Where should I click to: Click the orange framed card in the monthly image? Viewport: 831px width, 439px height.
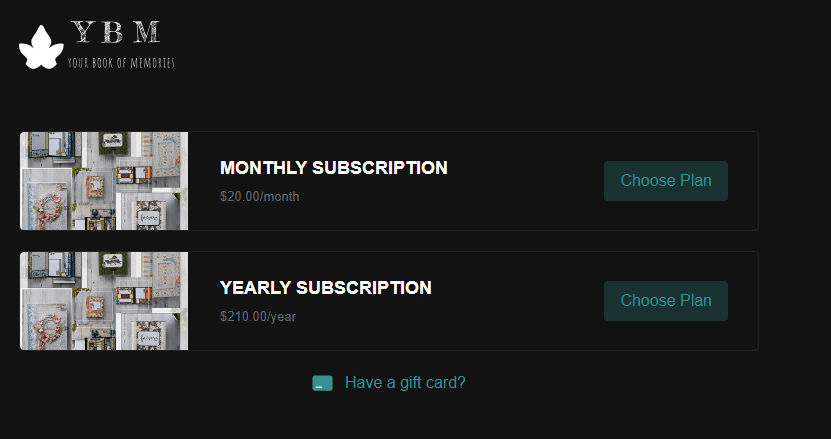click(97, 186)
